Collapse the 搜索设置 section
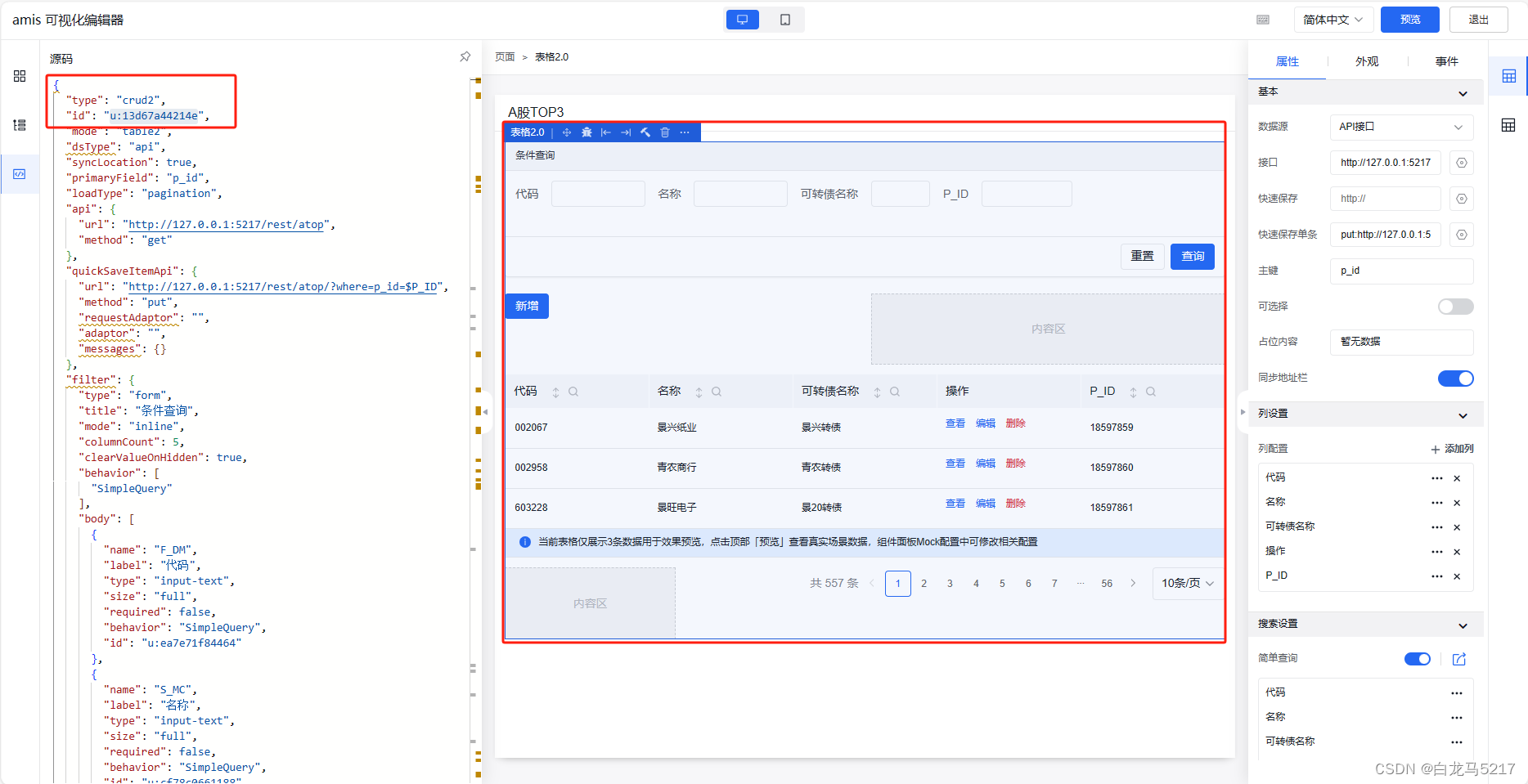 (1463, 625)
